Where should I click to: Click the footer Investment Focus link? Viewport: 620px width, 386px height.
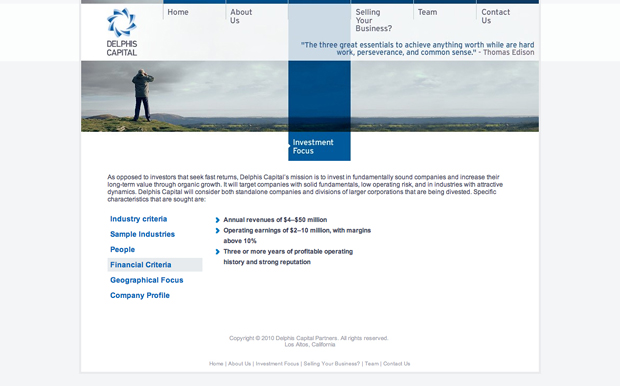pos(277,364)
